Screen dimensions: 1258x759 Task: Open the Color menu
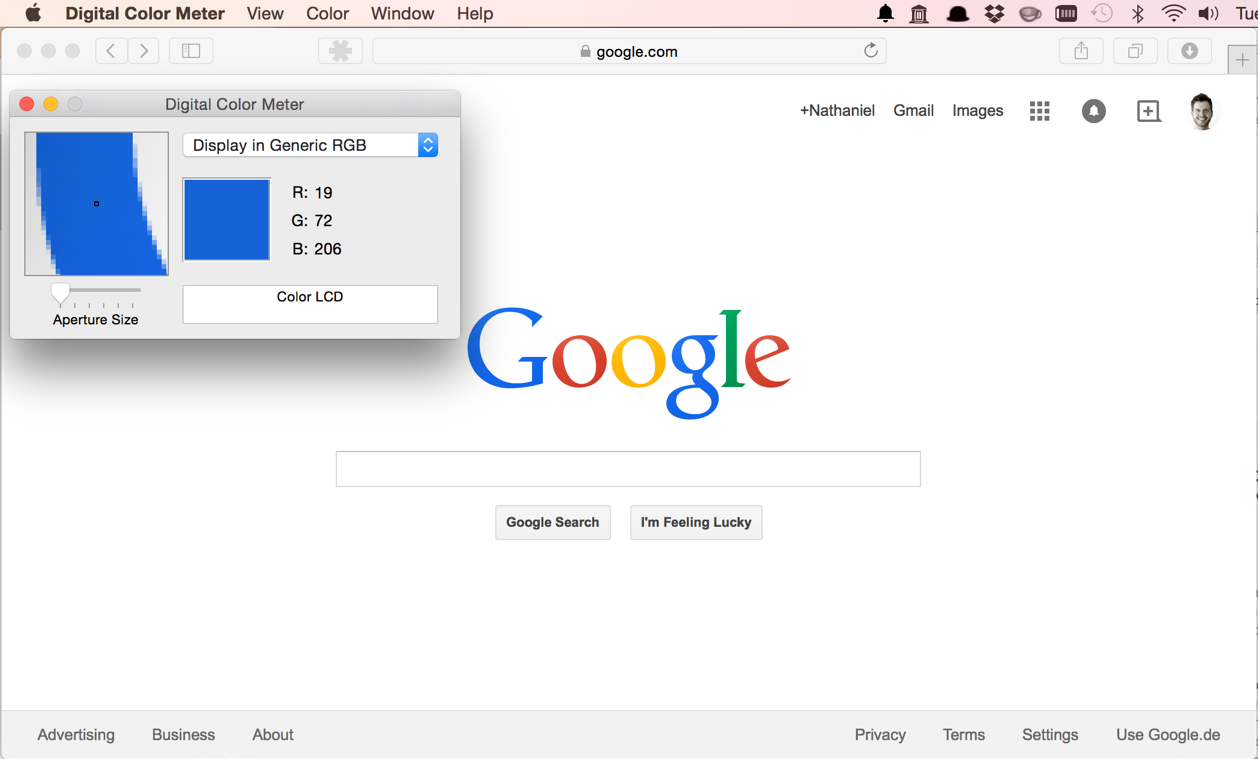pos(327,14)
